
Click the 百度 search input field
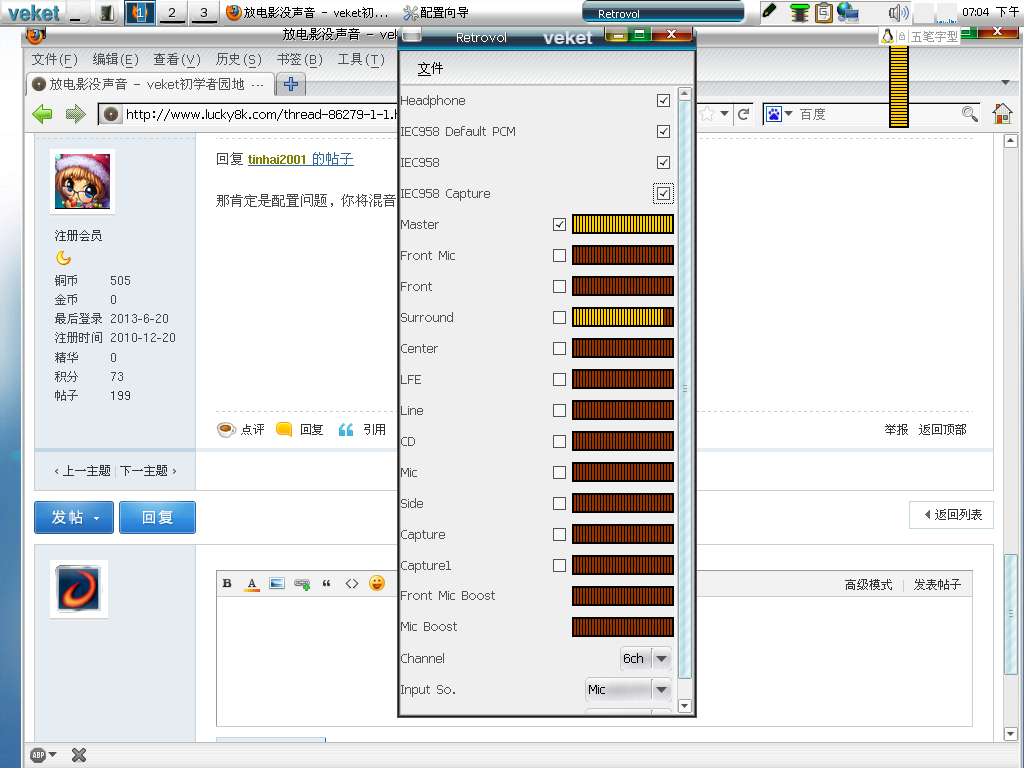[x=875, y=114]
